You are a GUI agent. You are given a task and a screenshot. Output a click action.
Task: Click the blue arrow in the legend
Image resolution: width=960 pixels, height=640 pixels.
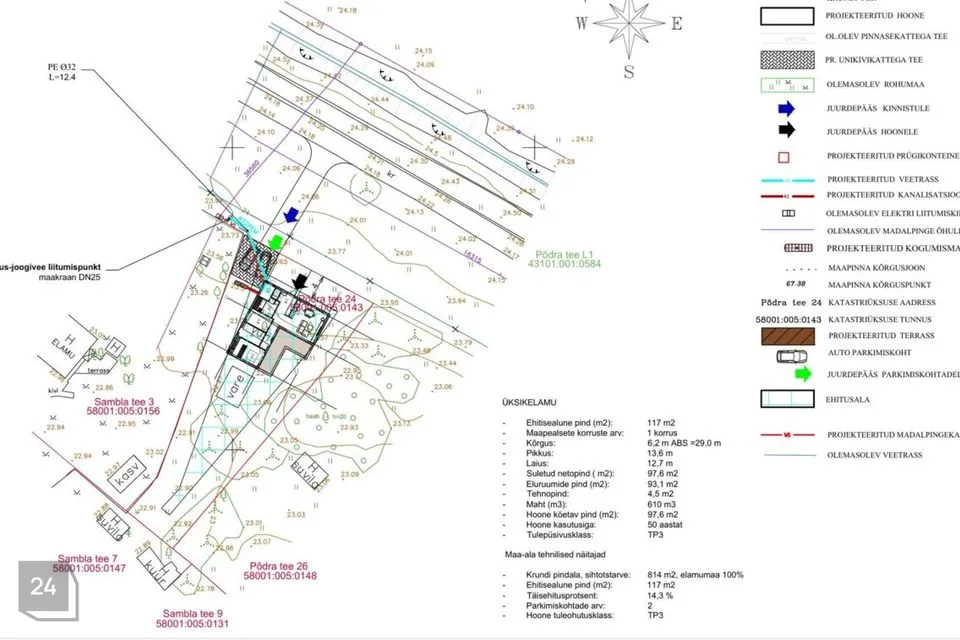click(786, 108)
